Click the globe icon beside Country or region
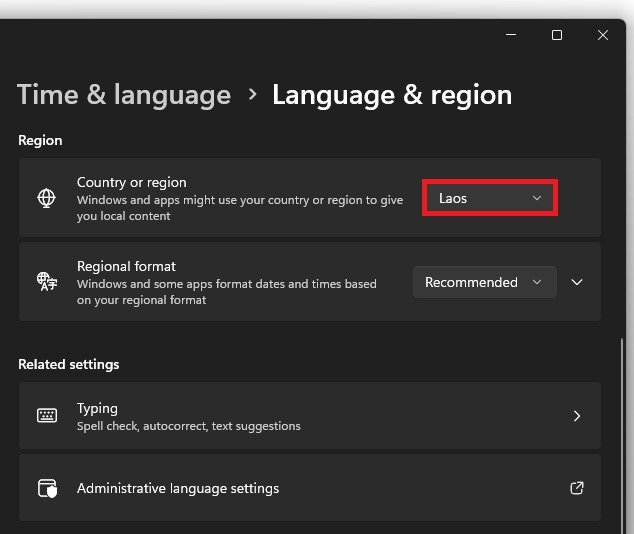634x534 pixels. tap(46, 198)
